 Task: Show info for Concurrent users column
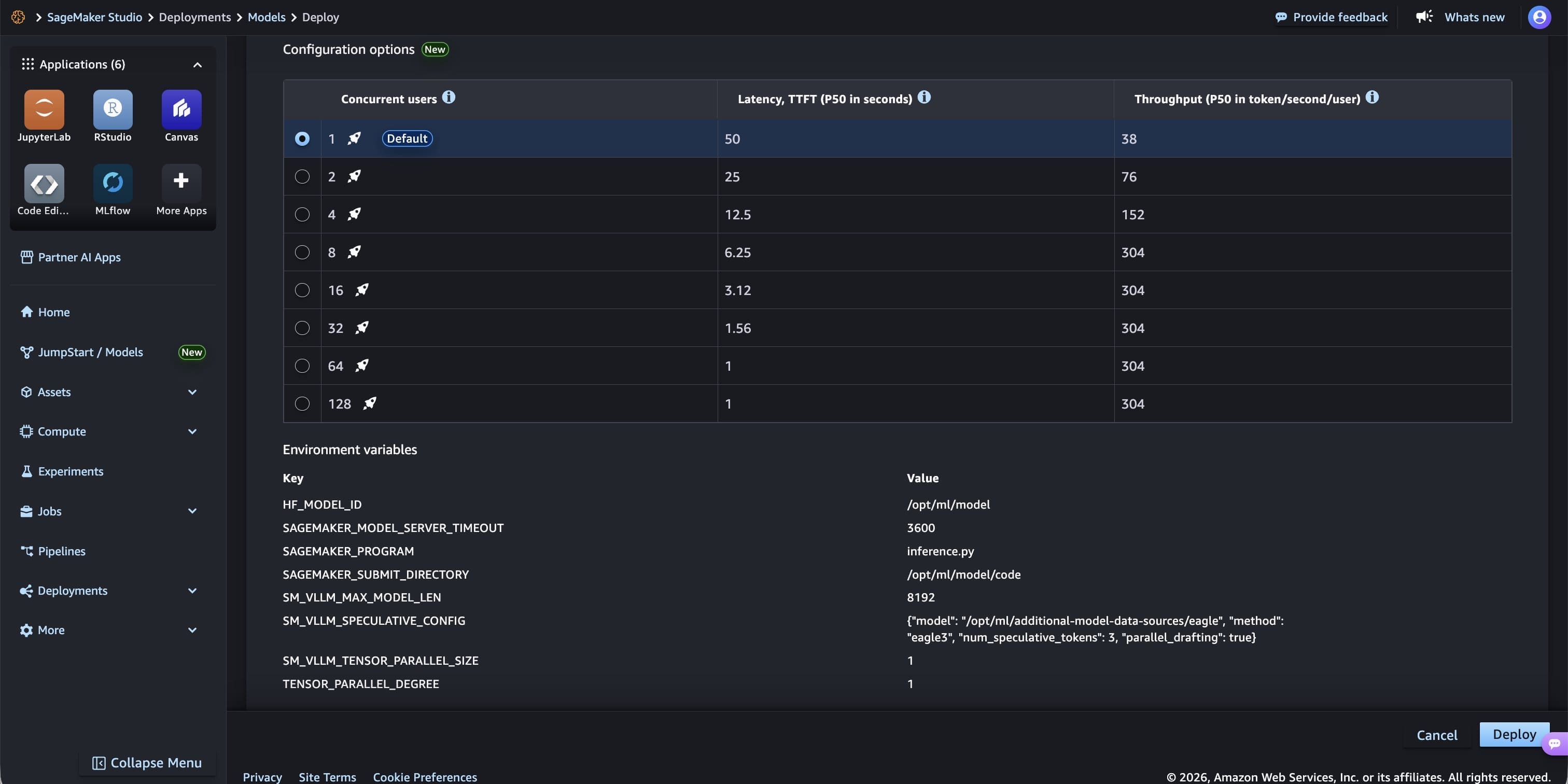pos(449,97)
